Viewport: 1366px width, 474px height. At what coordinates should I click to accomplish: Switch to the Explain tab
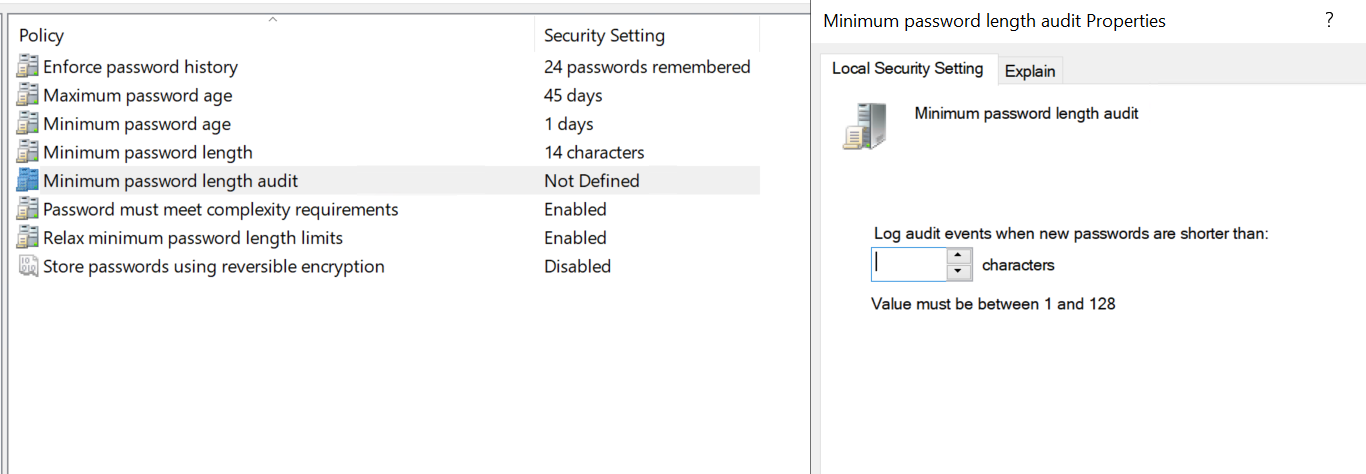pos(1030,70)
